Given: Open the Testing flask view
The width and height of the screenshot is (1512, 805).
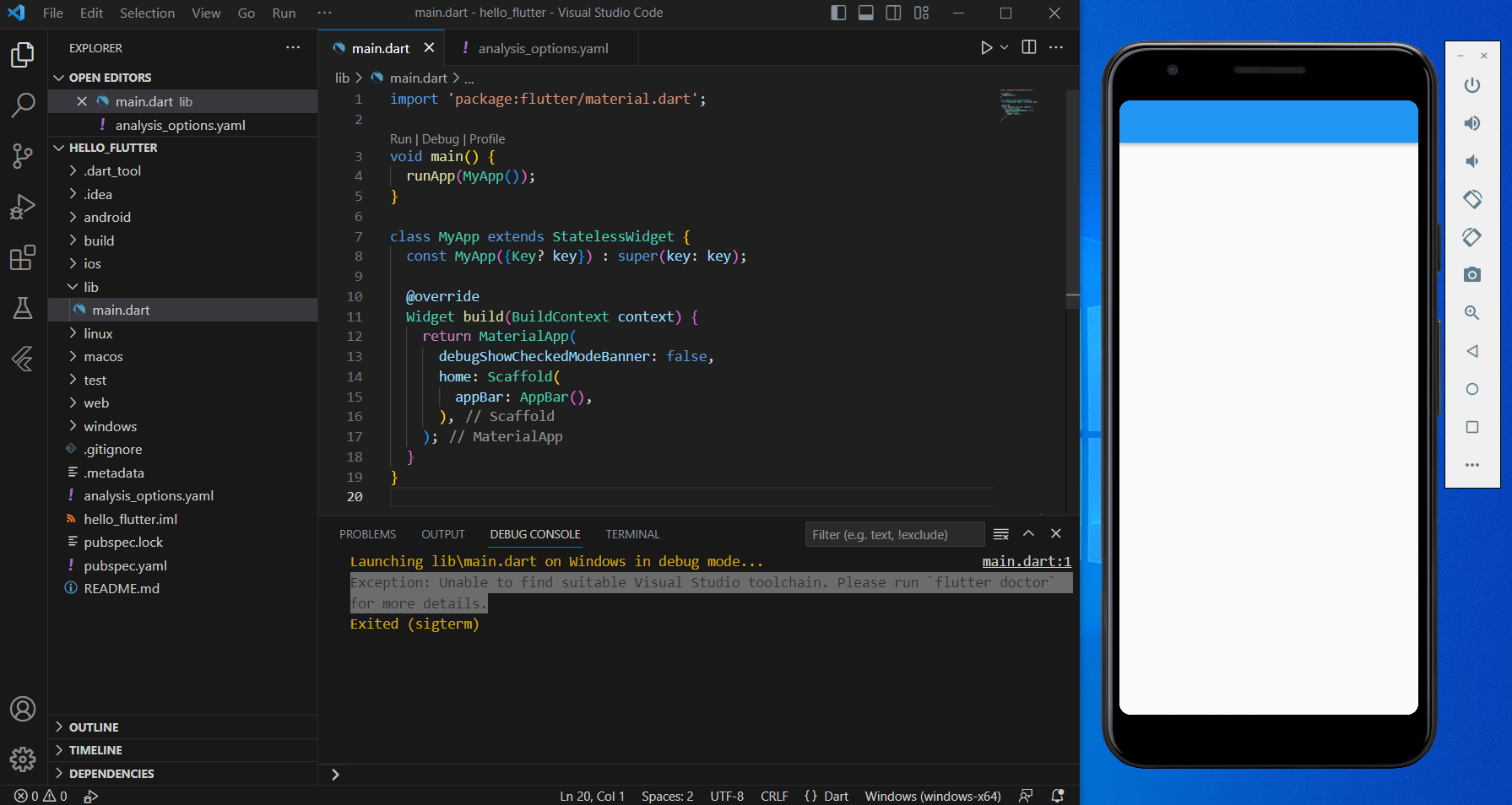Looking at the screenshot, I should tap(23, 308).
